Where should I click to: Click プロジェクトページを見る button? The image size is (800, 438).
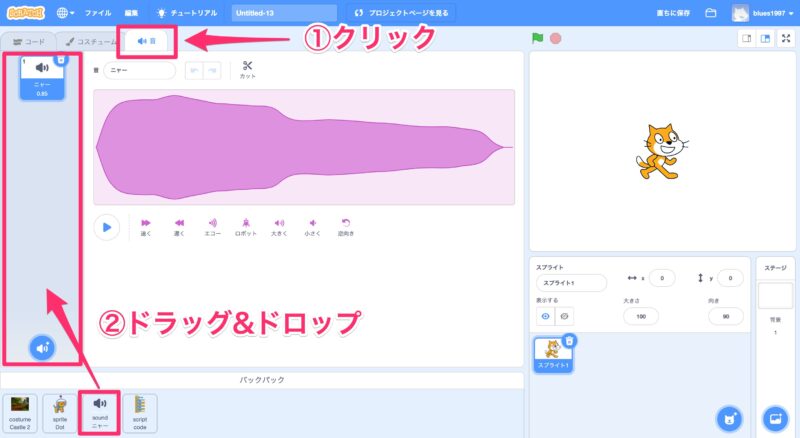402,13
